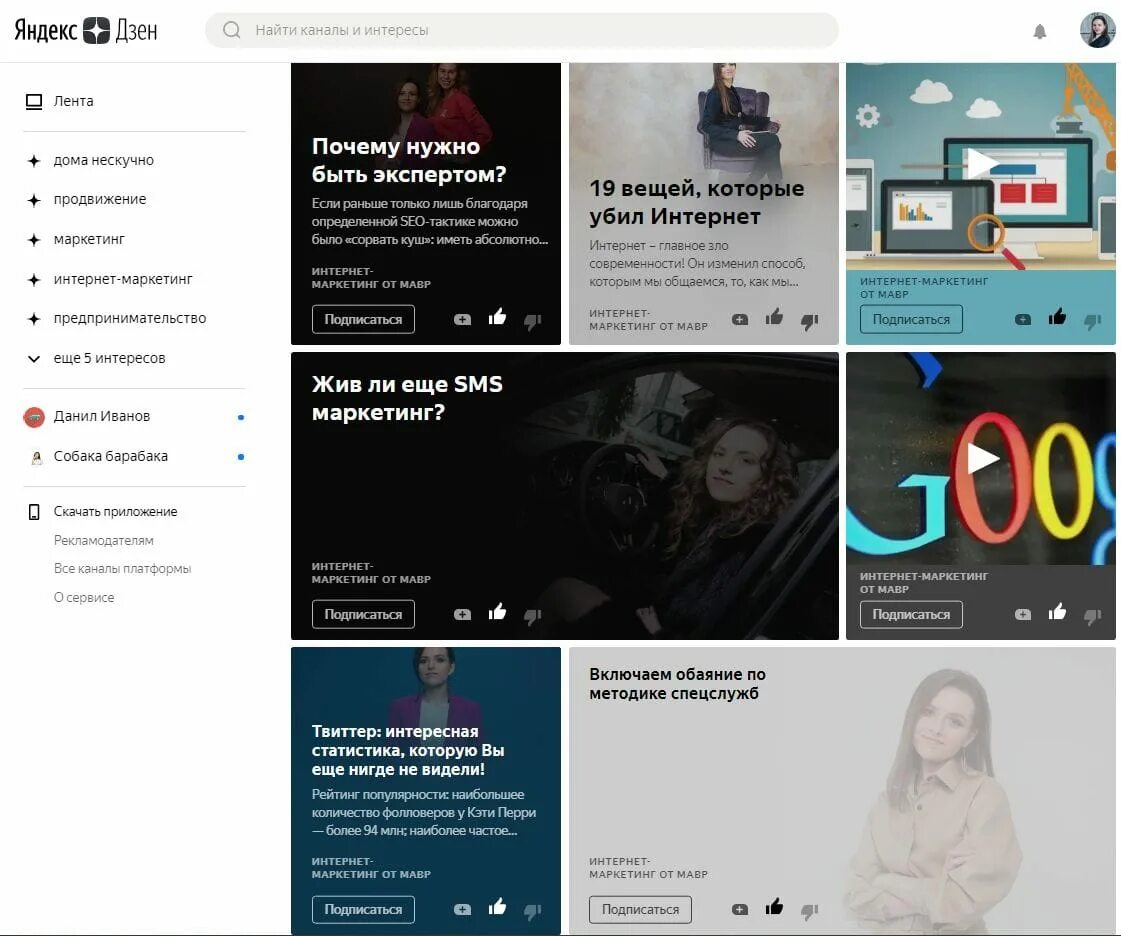Dislike the SMS маркетинг card
Image resolution: width=1121 pixels, height=936 pixels.
coord(533,616)
